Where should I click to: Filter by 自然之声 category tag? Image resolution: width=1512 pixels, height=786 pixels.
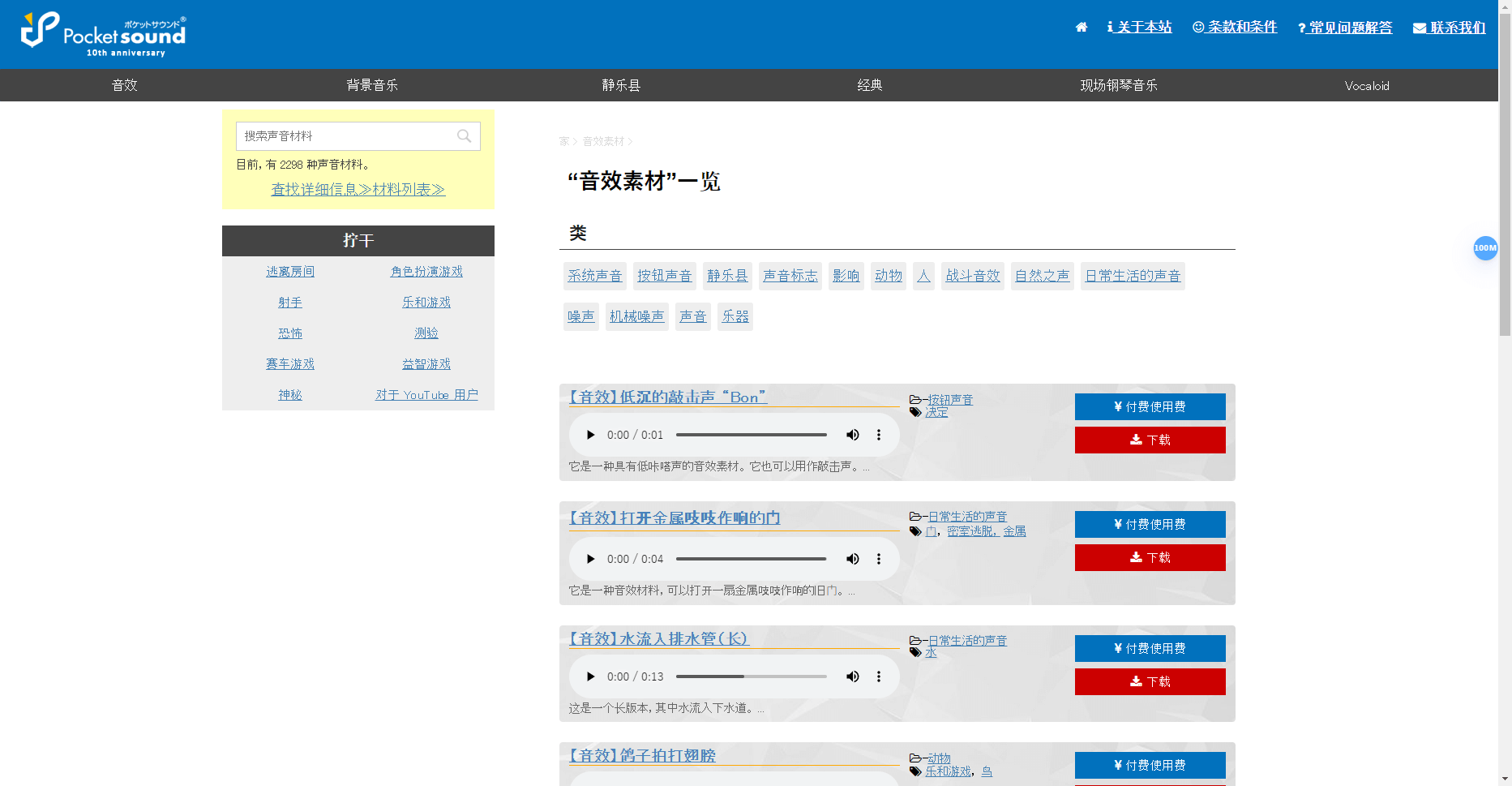[x=1043, y=276]
